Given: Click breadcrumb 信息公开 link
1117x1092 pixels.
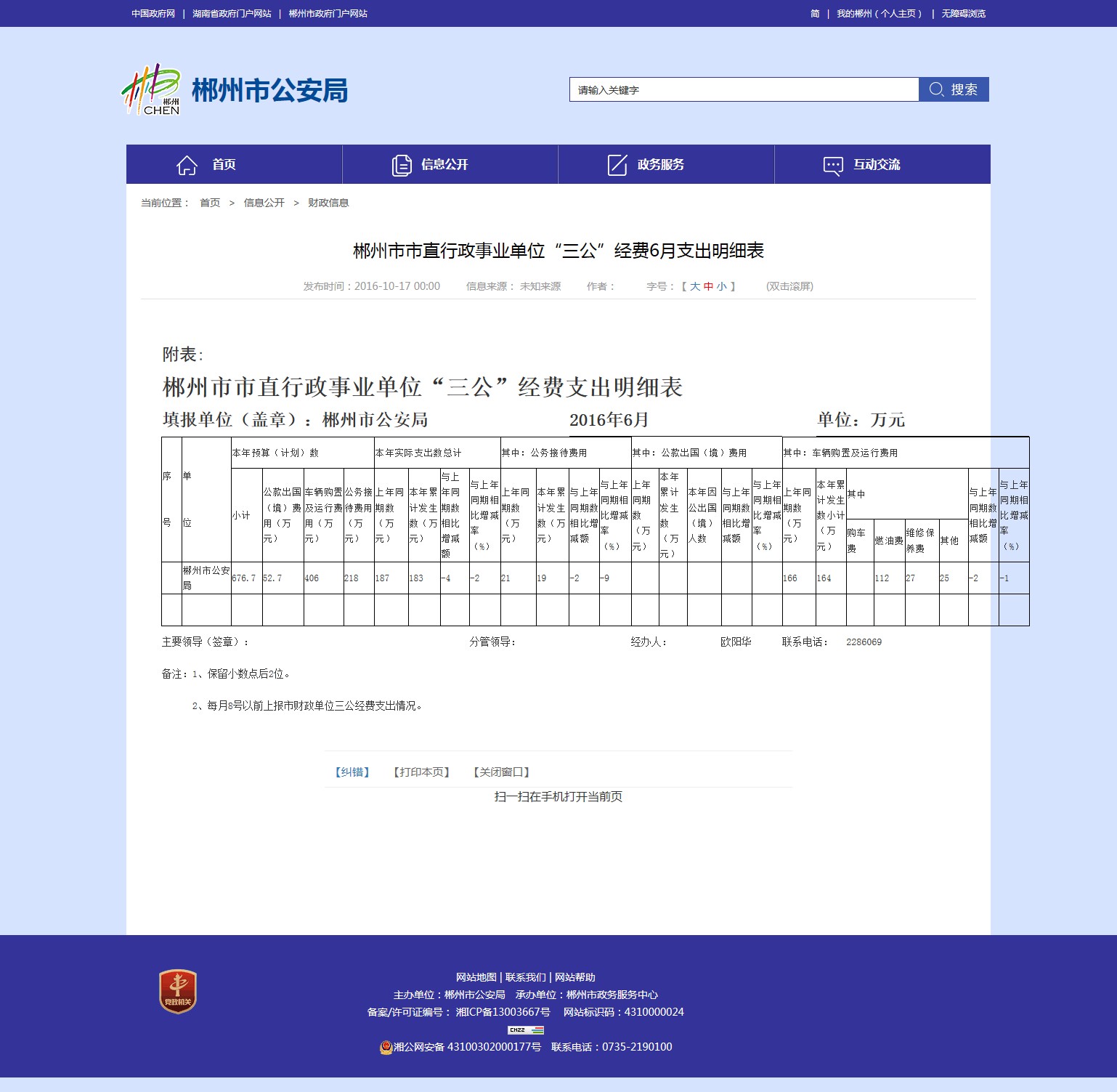Looking at the screenshot, I should [x=264, y=203].
